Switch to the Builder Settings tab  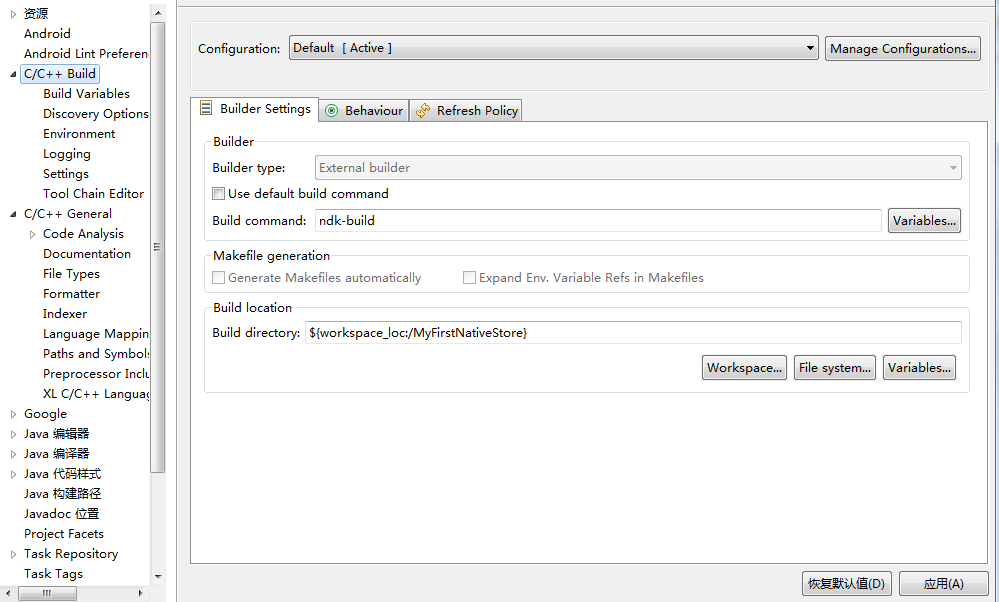pyautogui.click(x=255, y=109)
